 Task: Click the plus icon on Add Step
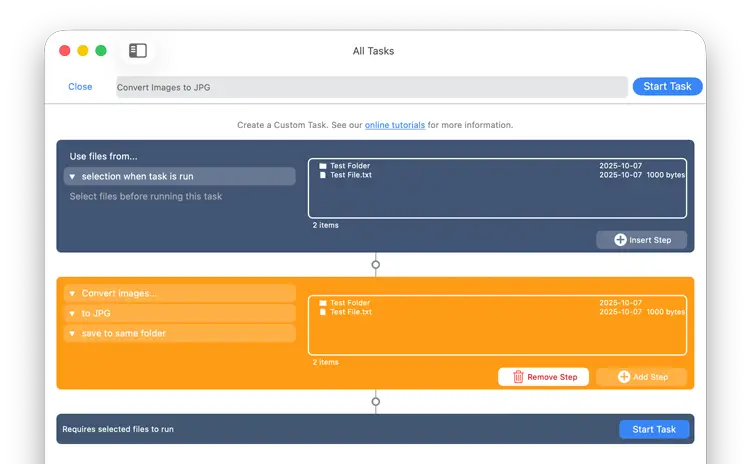click(x=624, y=377)
